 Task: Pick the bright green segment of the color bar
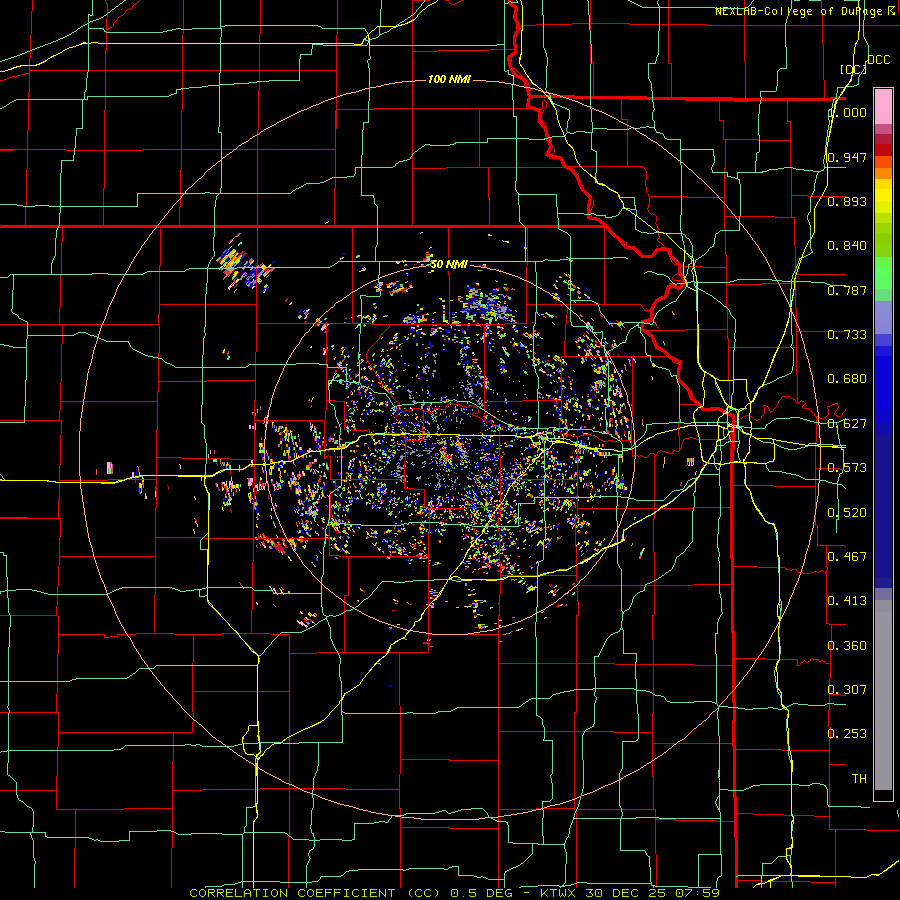pyautogui.click(x=883, y=273)
